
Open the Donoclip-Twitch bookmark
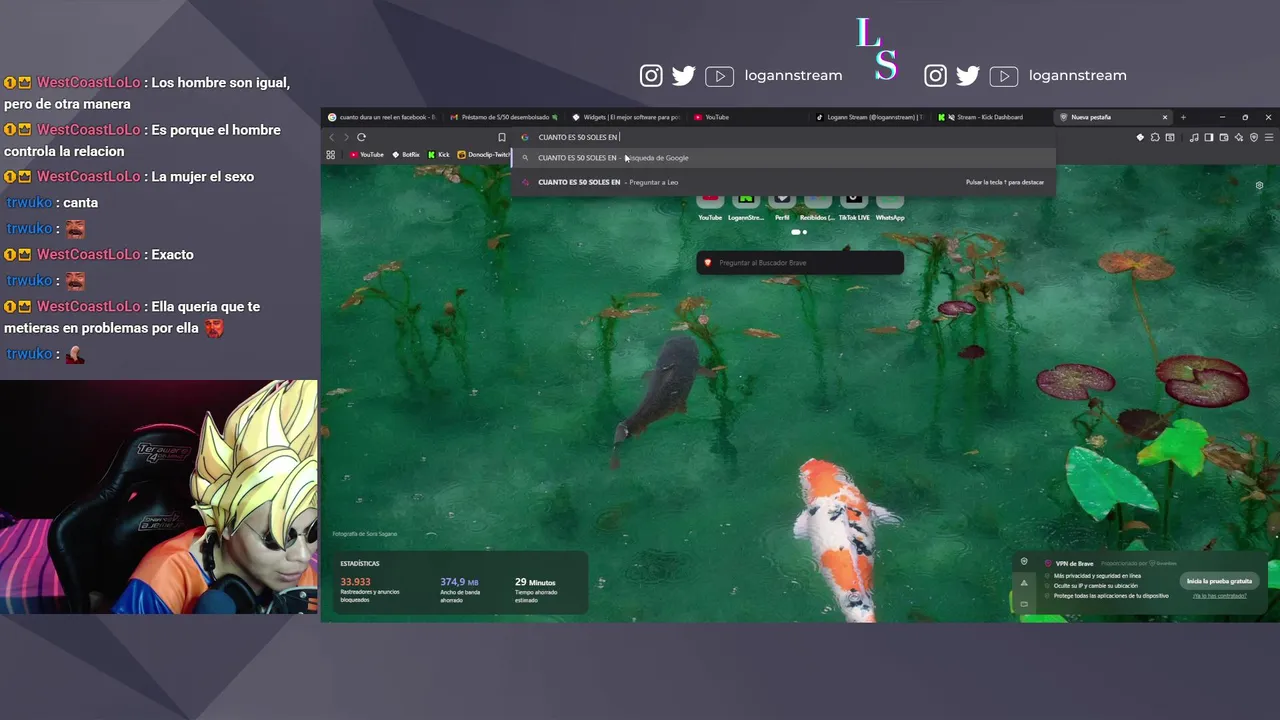(484, 155)
